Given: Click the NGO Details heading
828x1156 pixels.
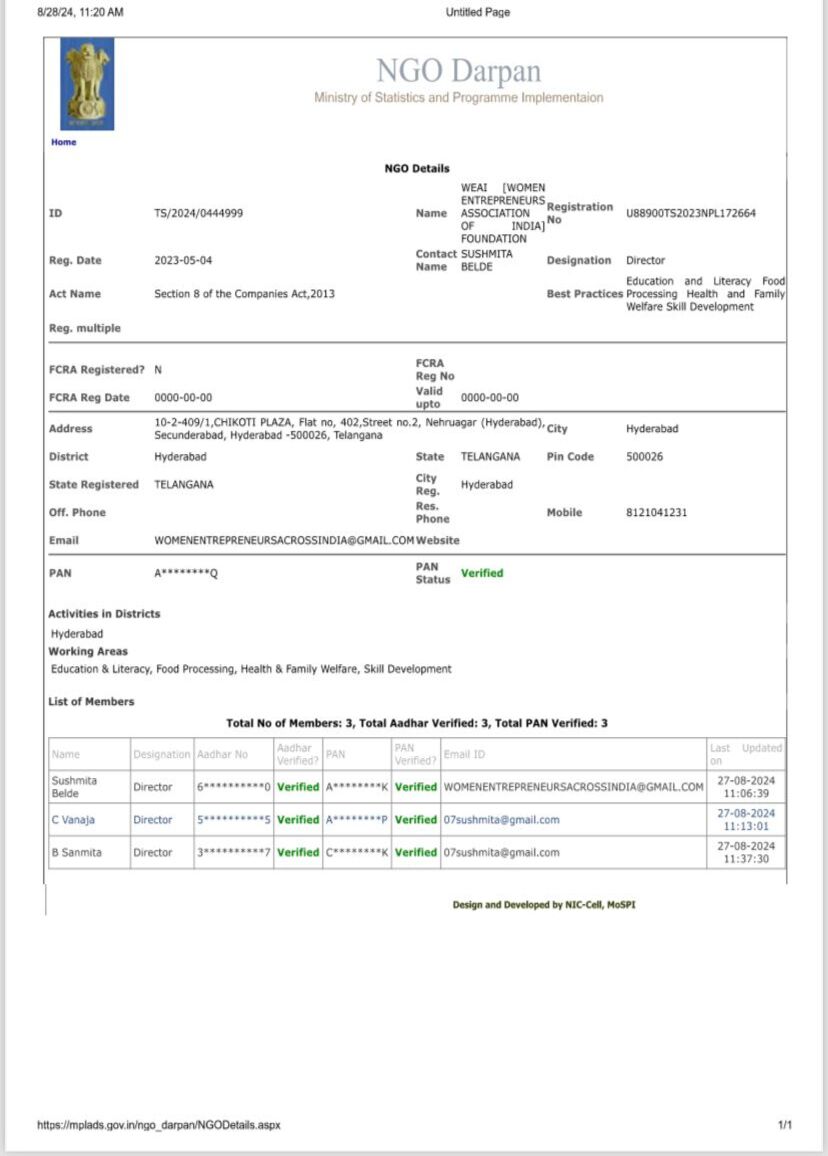Looking at the screenshot, I should tap(417, 168).
